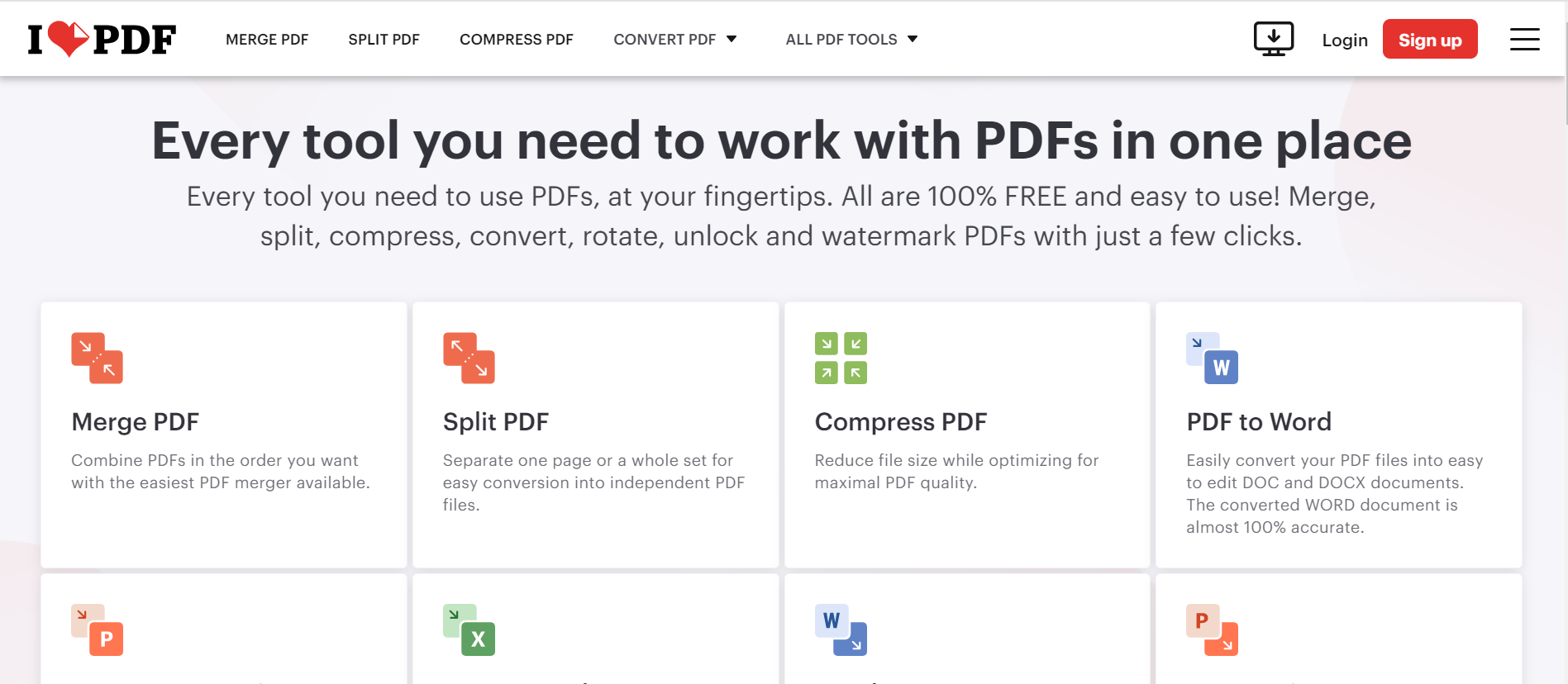Screen dimensions: 1568x684
Task: Open the hamburger menu icon
Action: point(1524,39)
